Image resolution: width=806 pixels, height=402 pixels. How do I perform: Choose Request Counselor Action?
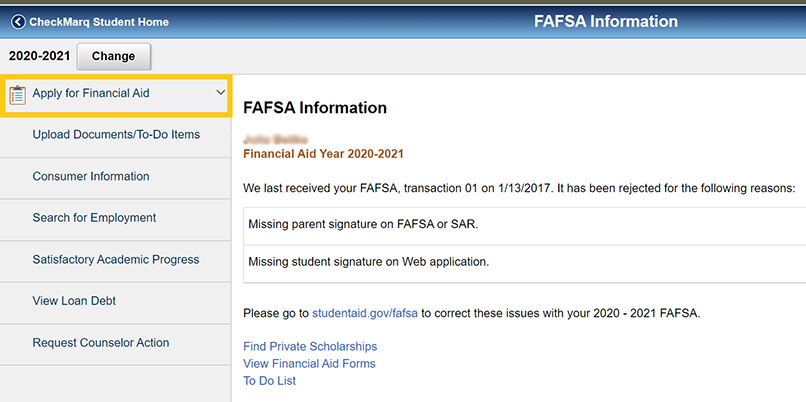101,343
